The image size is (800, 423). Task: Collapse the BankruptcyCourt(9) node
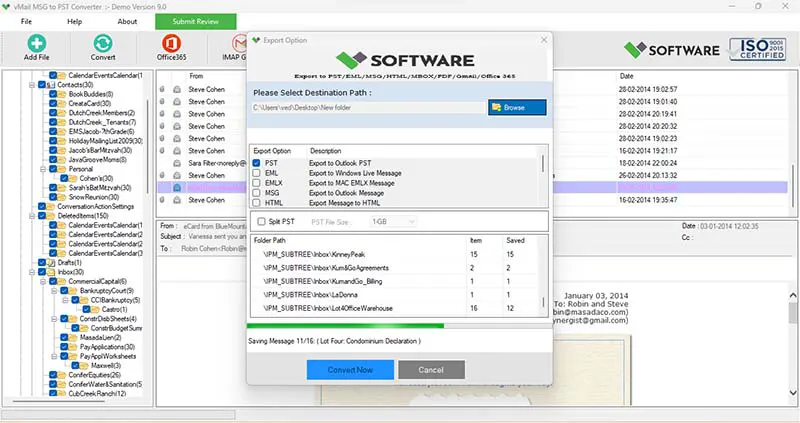click(54, 291)
